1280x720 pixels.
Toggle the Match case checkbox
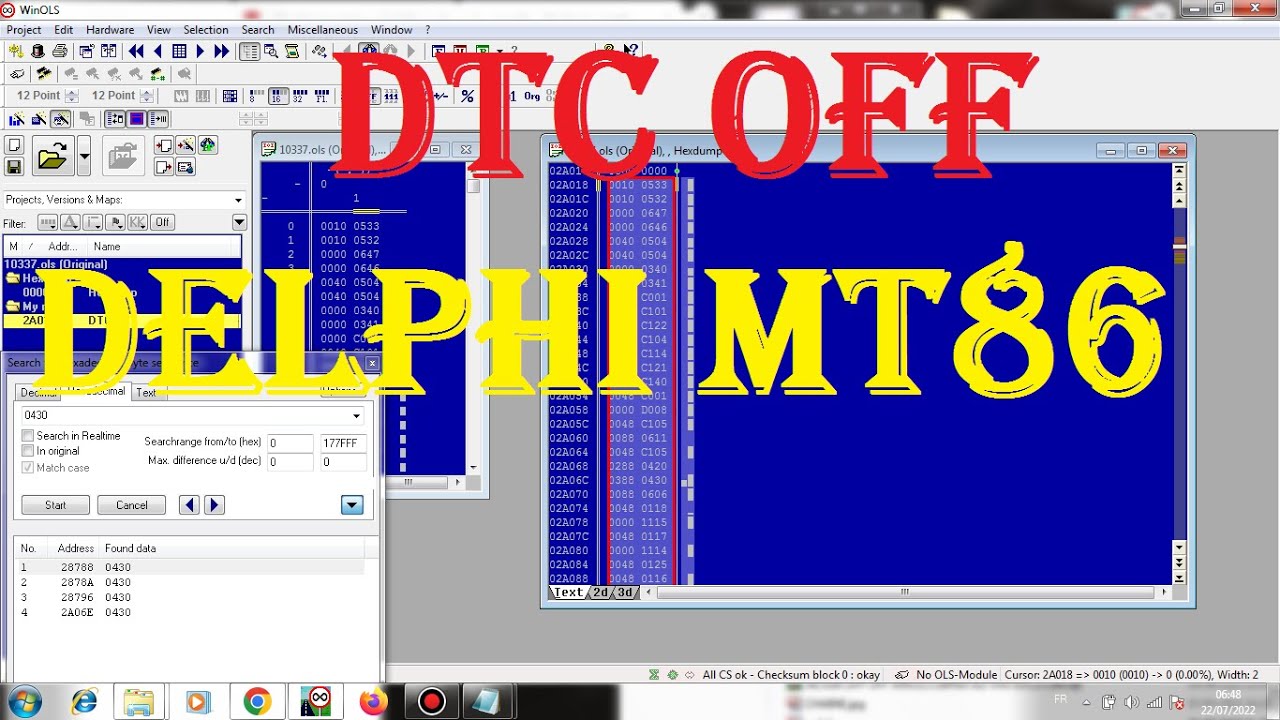[28, 467]
